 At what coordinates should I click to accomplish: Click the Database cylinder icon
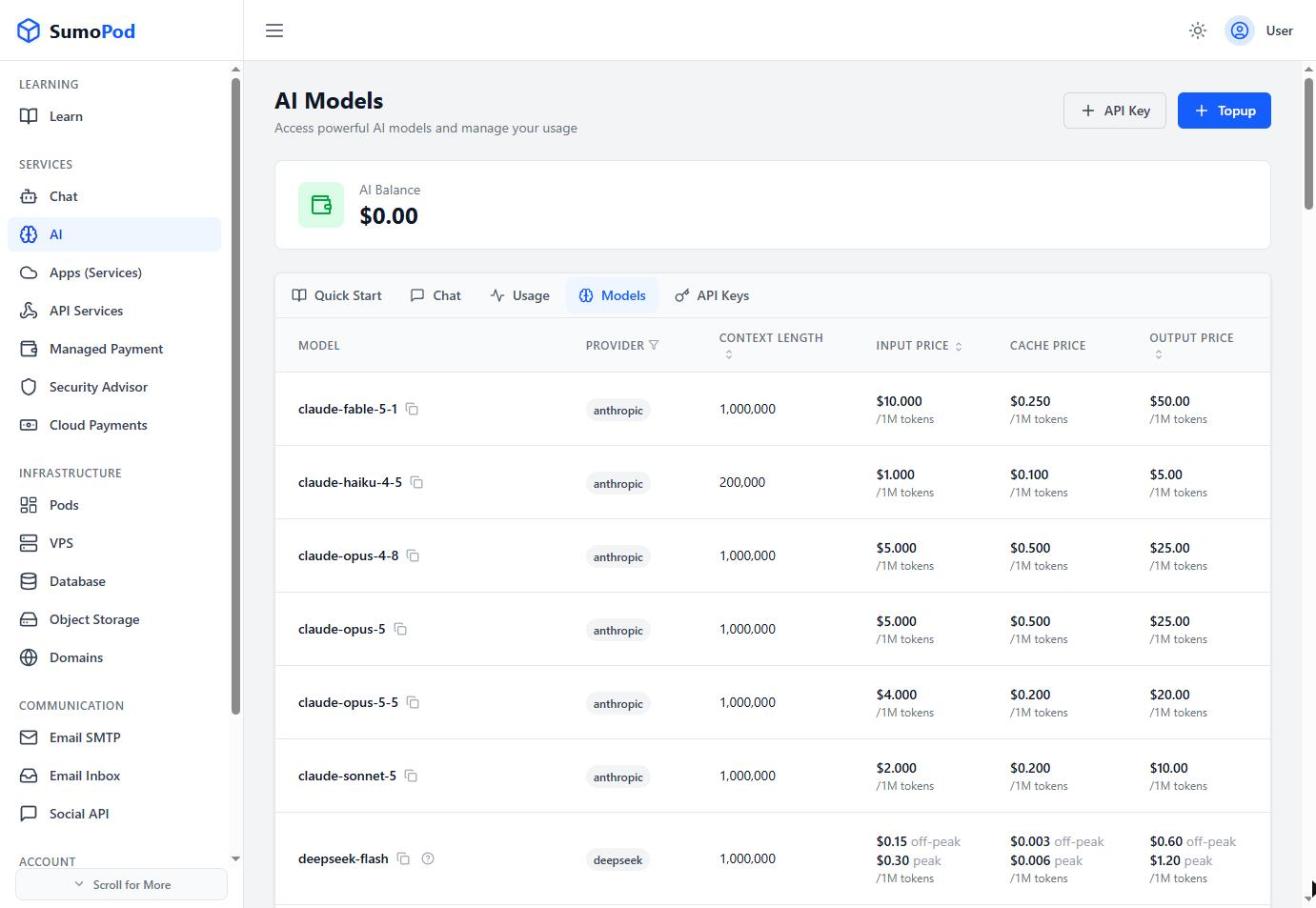pos(29,581)
